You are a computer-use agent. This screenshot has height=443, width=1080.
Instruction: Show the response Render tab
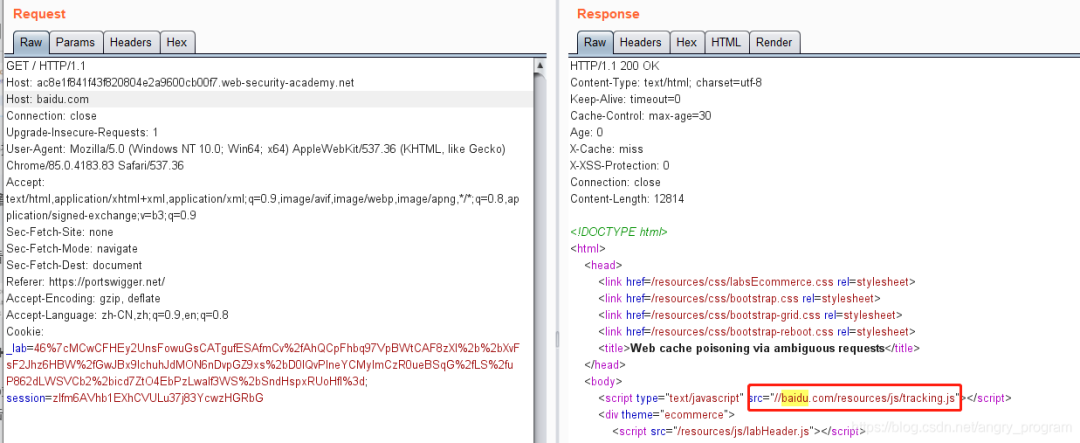coord(773,42)
